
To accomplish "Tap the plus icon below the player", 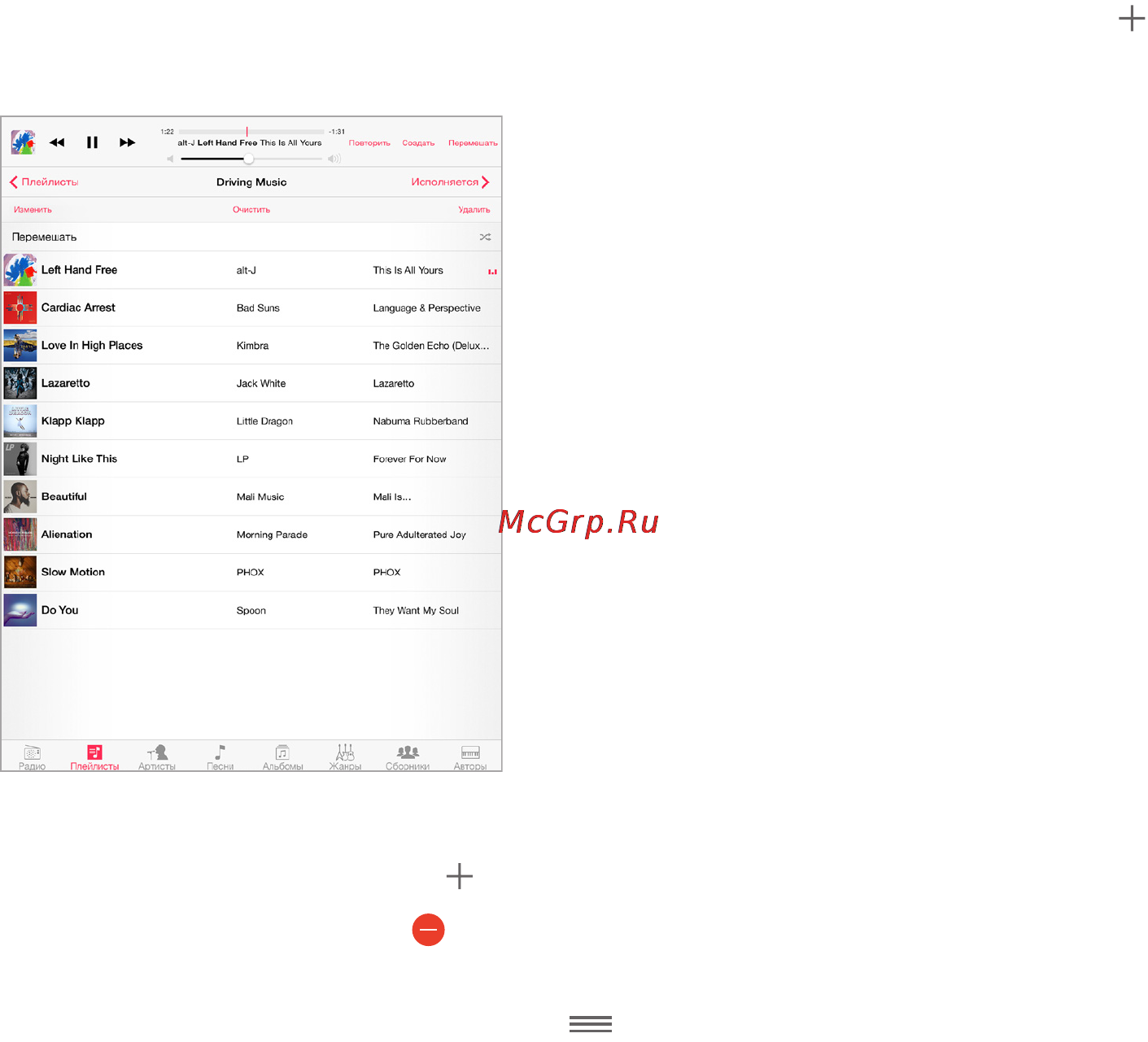I will point(460,876).
